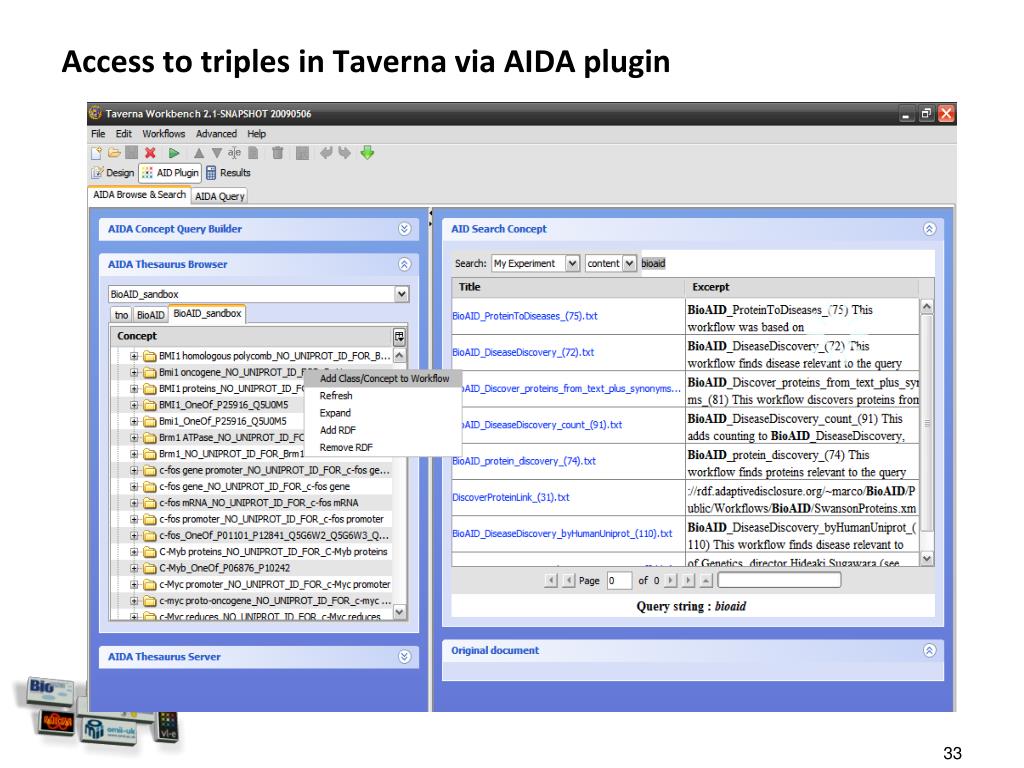Viewport: 1024px width, 768px height.
Task: Click the grey up-triangle toolbar icon
Action: pos(199,153)
